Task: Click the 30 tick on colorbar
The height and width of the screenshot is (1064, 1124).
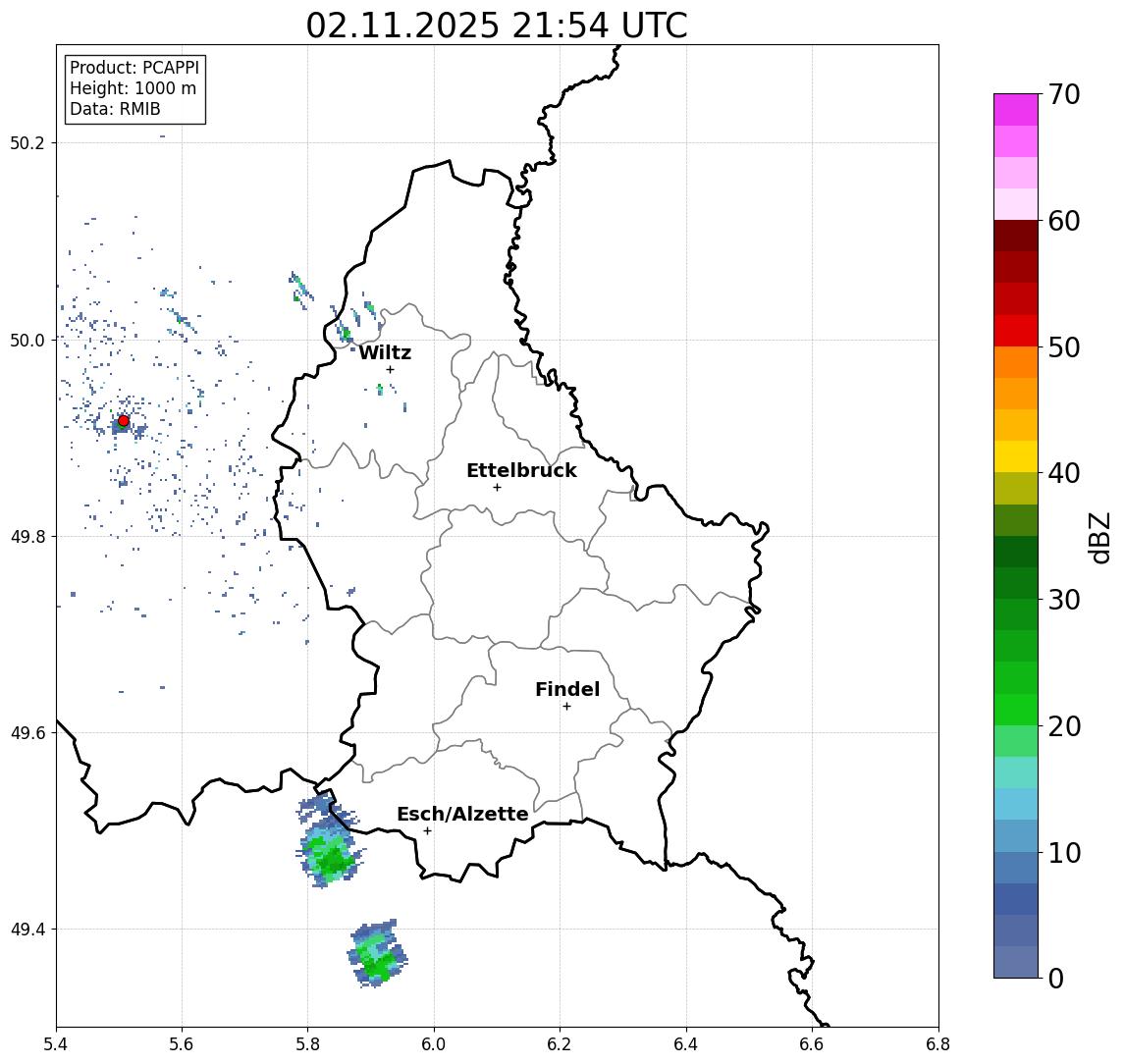Action: [1064, 600]
